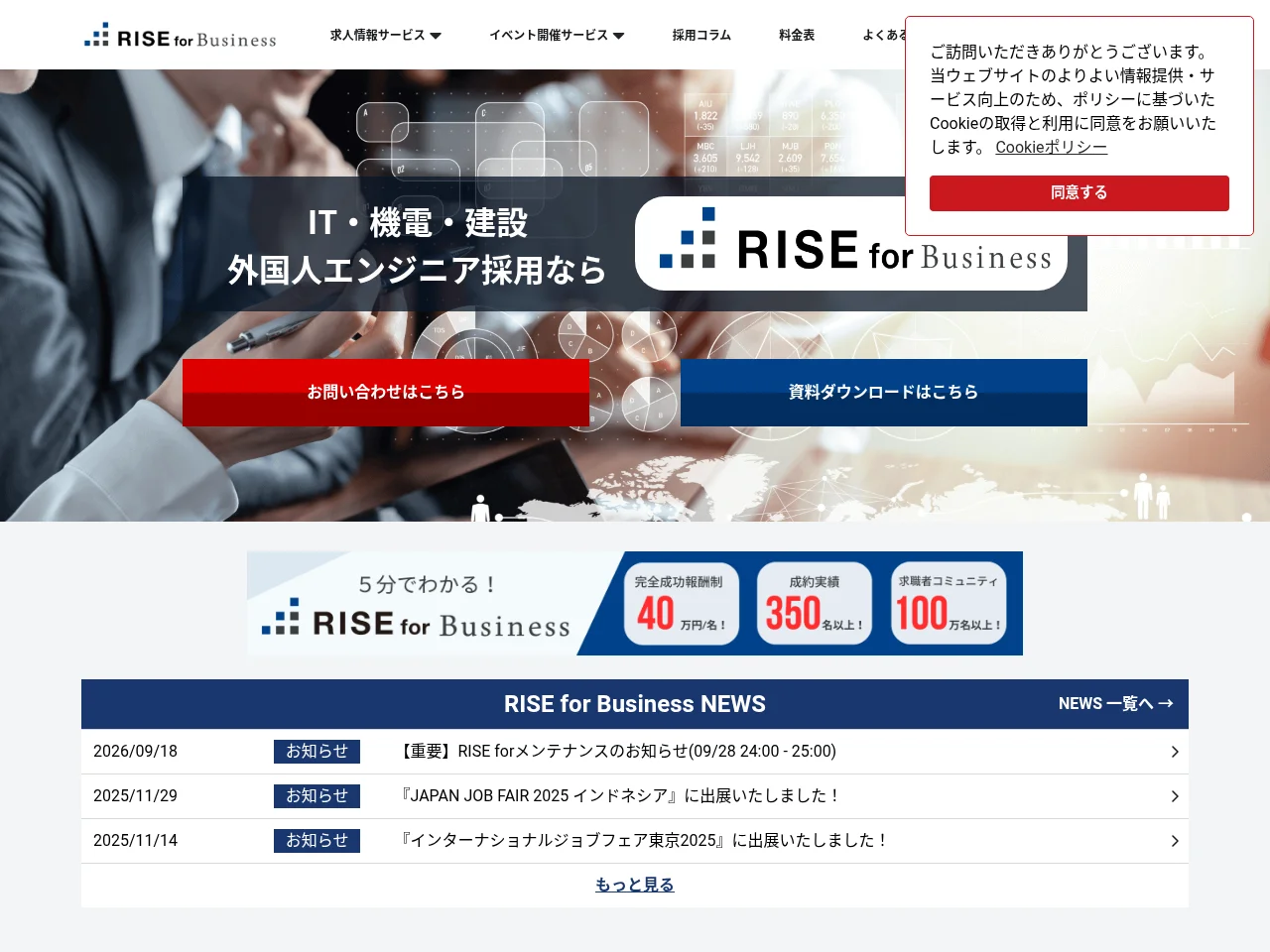Follow the NEWS 一覧へ link
1270x952 pixels.
point(1115,703)
